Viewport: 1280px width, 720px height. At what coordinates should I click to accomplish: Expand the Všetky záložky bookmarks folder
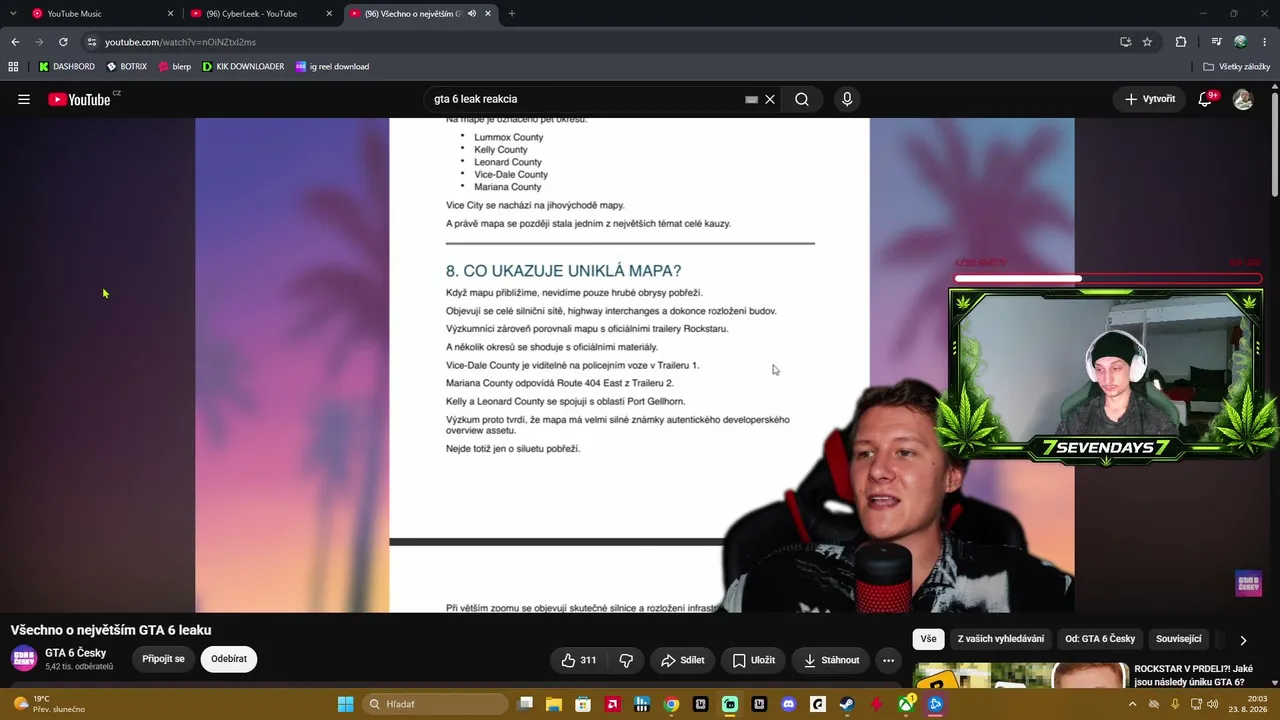pyautogui.click(x=1236, y=67)
